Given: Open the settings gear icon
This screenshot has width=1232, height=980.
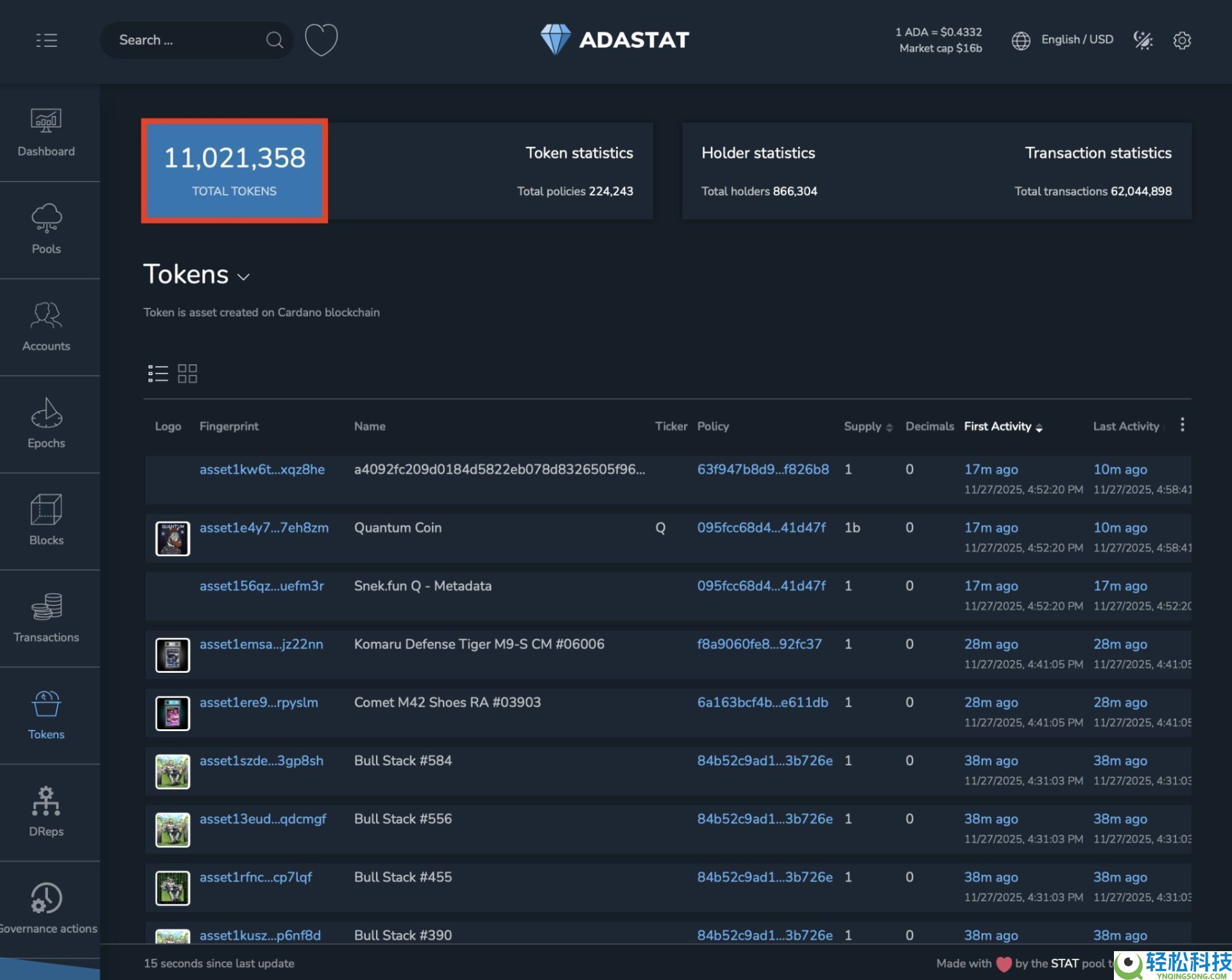Looking at the screenshot, I should [x=1182, y=40].
